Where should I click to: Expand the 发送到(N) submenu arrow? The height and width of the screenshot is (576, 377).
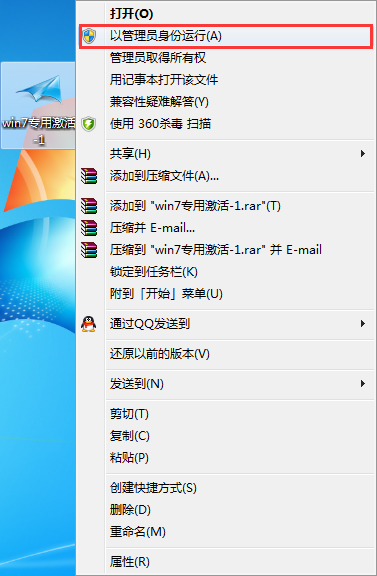point(363,384)
